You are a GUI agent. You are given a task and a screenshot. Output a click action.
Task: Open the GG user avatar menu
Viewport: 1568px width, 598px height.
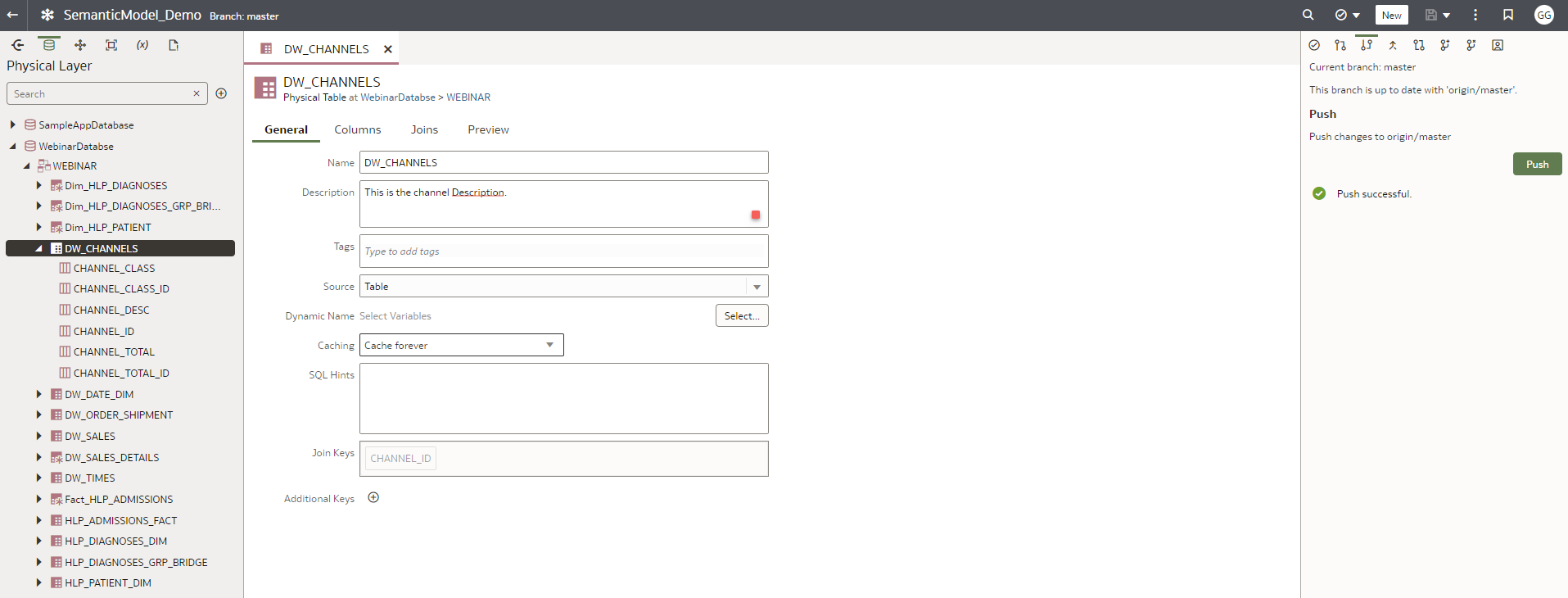1544,15
